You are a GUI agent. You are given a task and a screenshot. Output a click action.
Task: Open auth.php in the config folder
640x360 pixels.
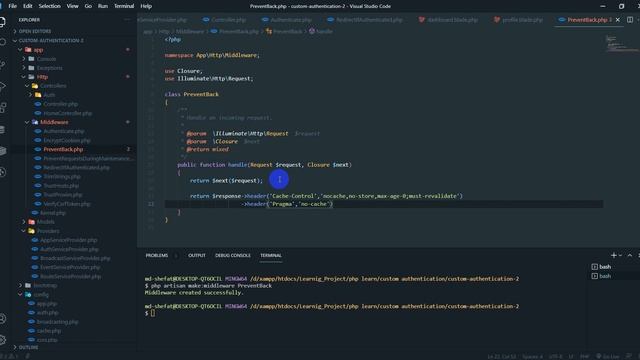[x=47, y=313]
